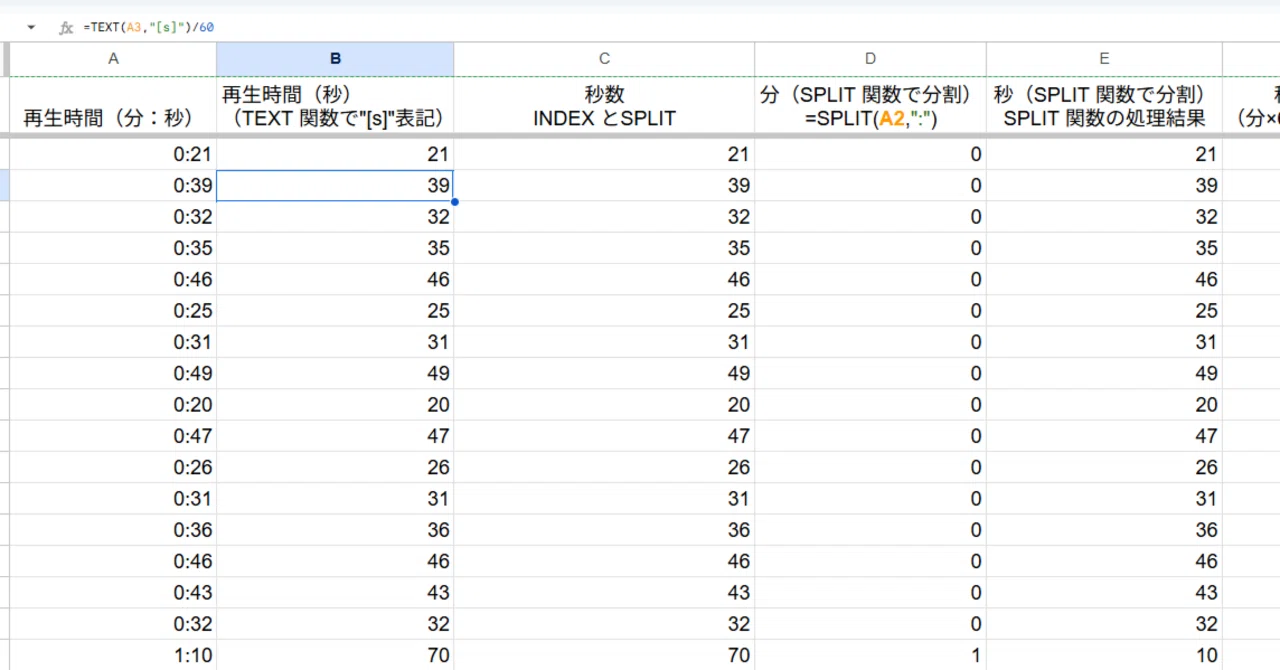Screen dimensions: 1280x670
Task: Select the cell 0:25 in column A
Action: click(x=113, y=310)
